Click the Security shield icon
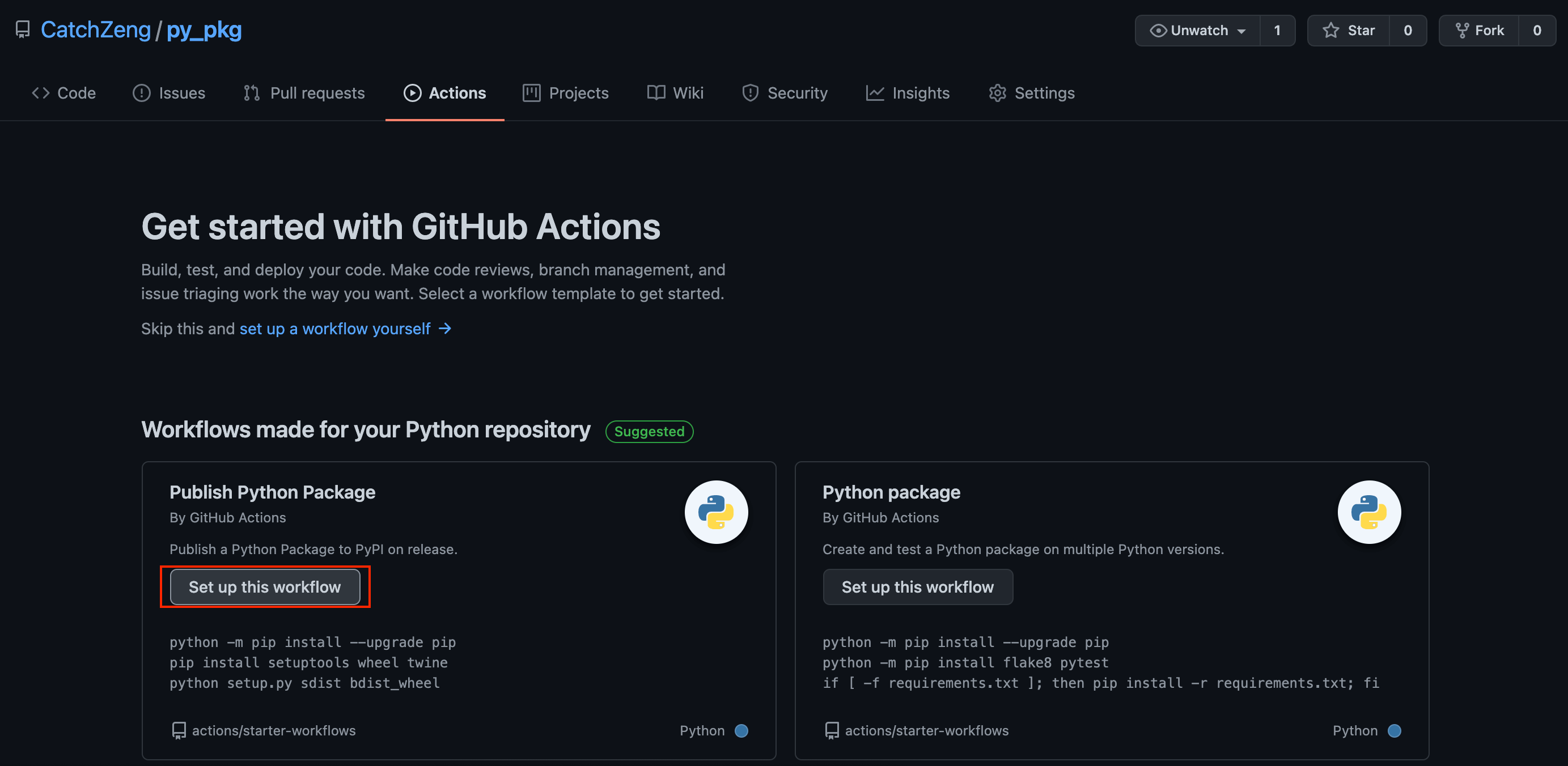The height and width of the screenshot is (766, 1568). click(x=750, y=93)
